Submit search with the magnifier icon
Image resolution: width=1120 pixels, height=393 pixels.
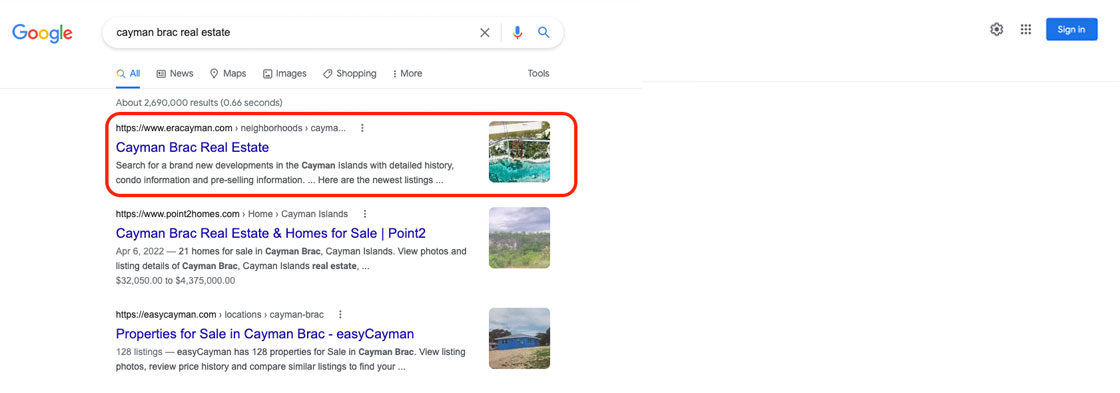[x=544, y=32]
